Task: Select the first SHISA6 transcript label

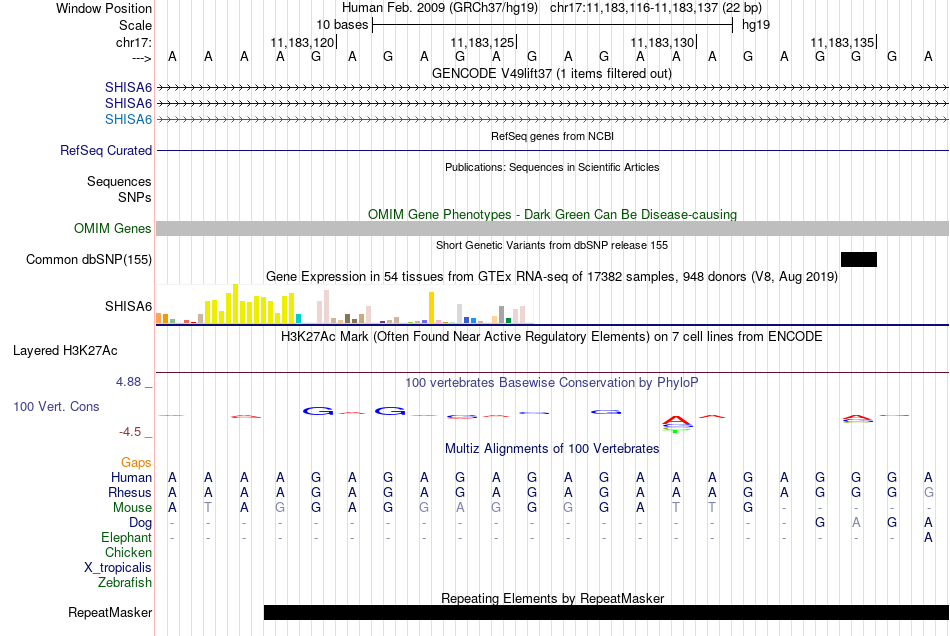Action: point(128,88)
